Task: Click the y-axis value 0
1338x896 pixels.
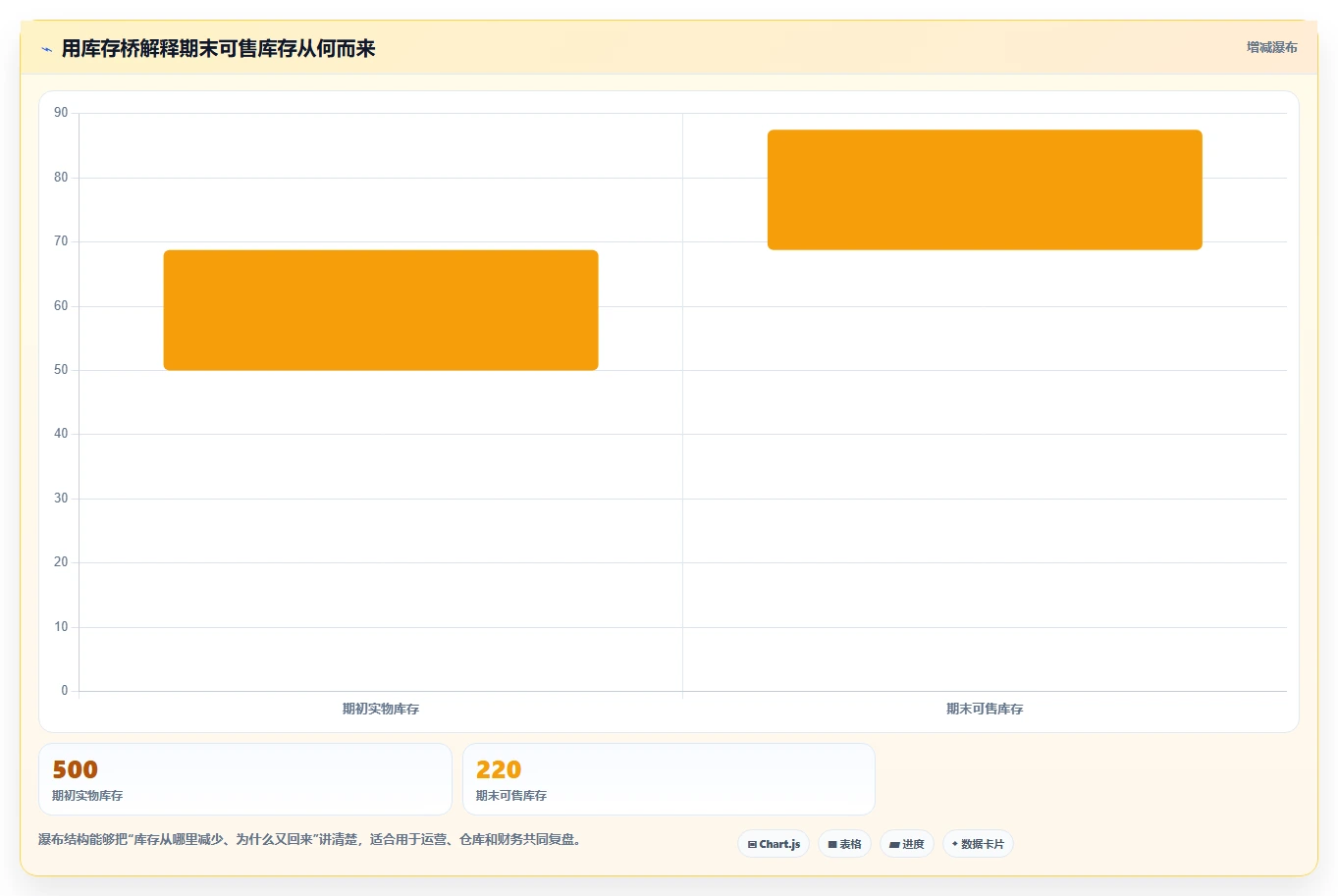Action: tap(65, 691)
